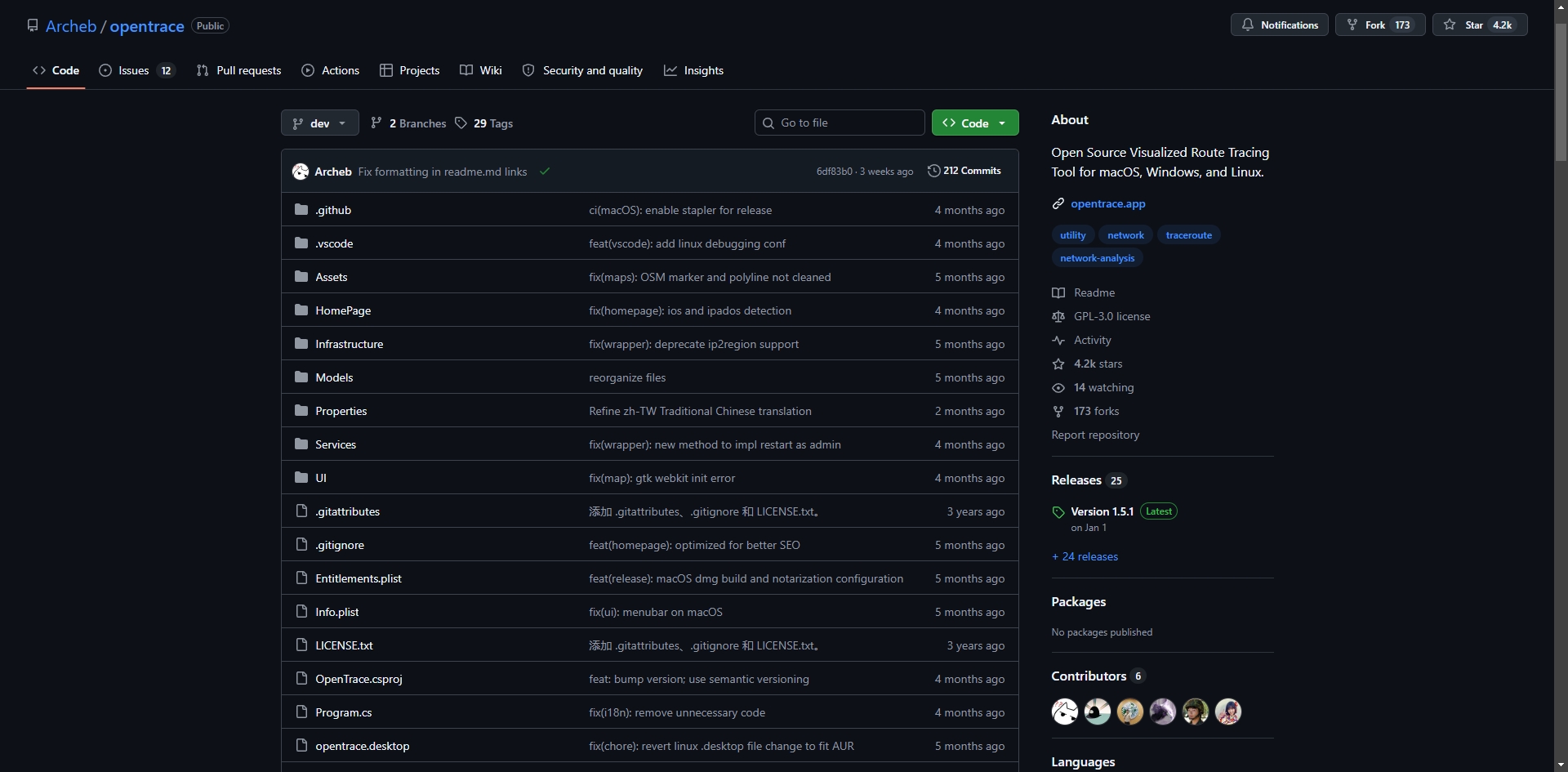
Task: Click the .vscode folder icon
Action: 301,243
